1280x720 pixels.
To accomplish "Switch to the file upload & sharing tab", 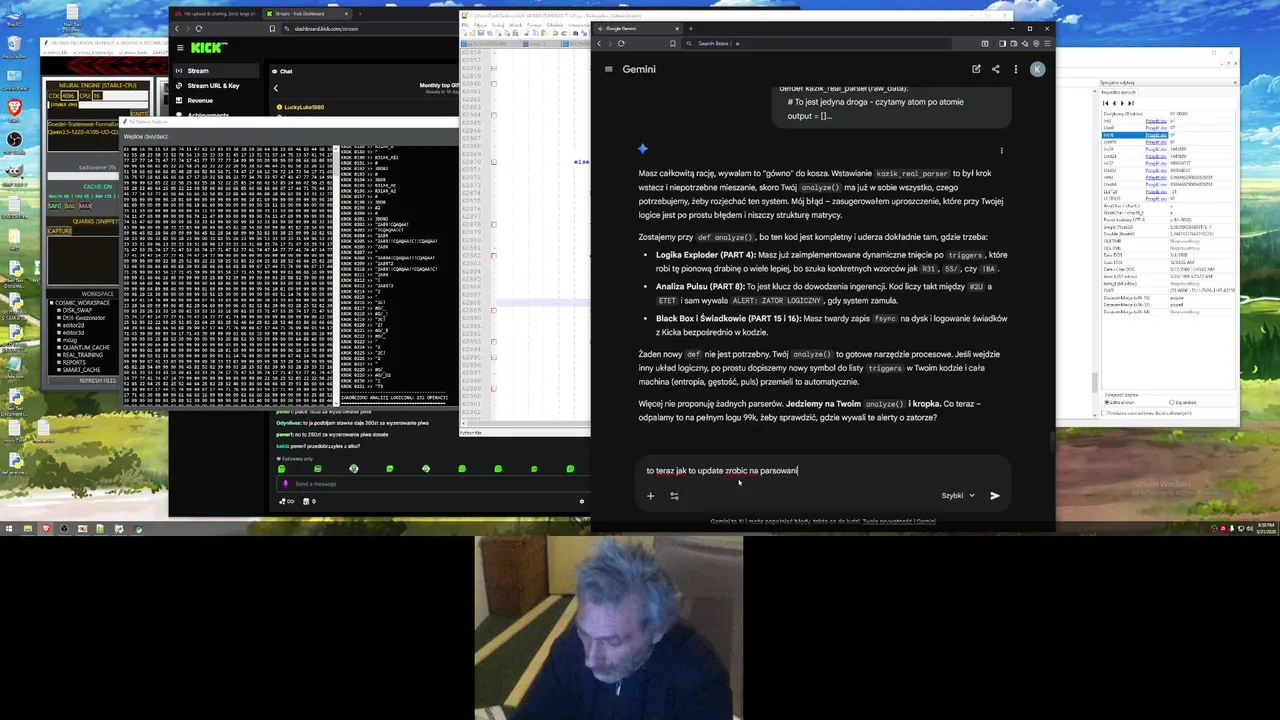I will click(x=218, y=14).
